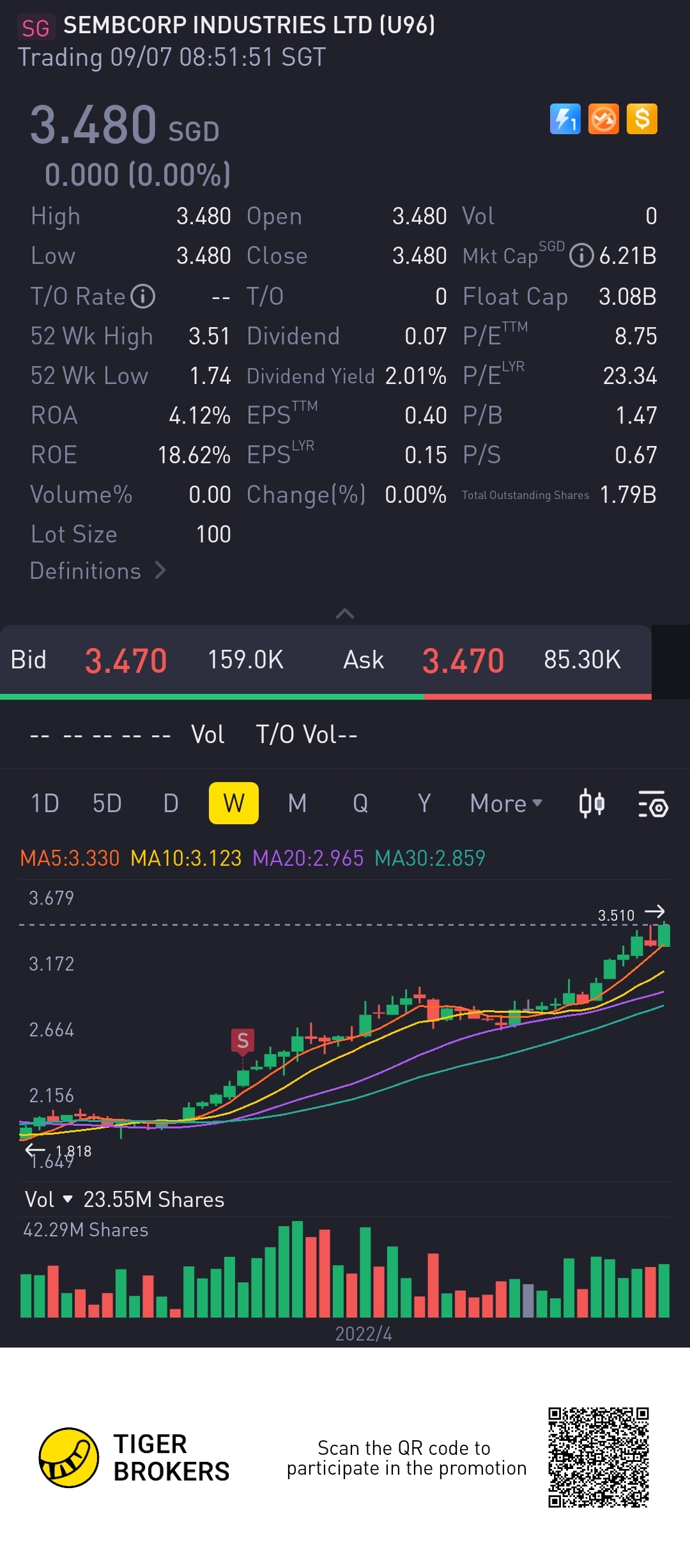Tap the 23.55M Shares volume readout
690x1568 pixels.
pyautogui.click(x=154, y=1199)
